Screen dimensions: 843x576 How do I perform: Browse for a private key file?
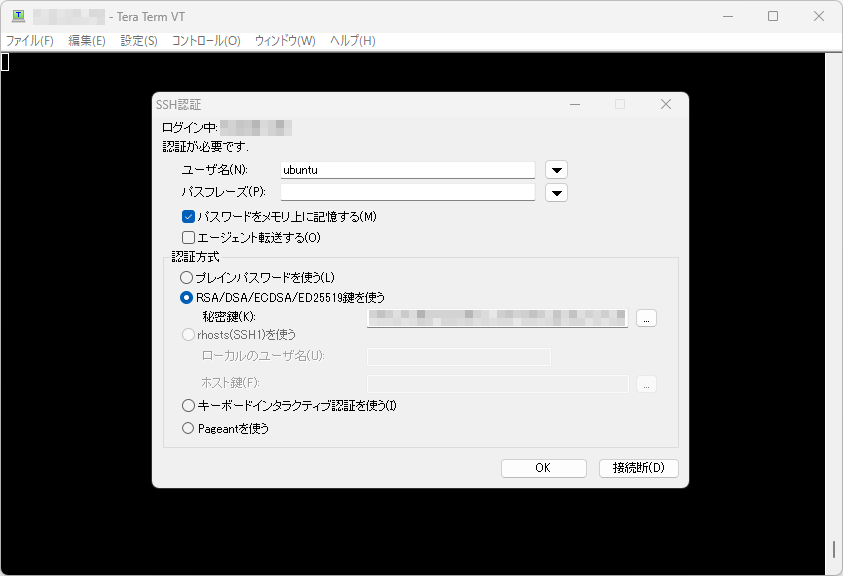pyautogui.click(x=647, y=318)
